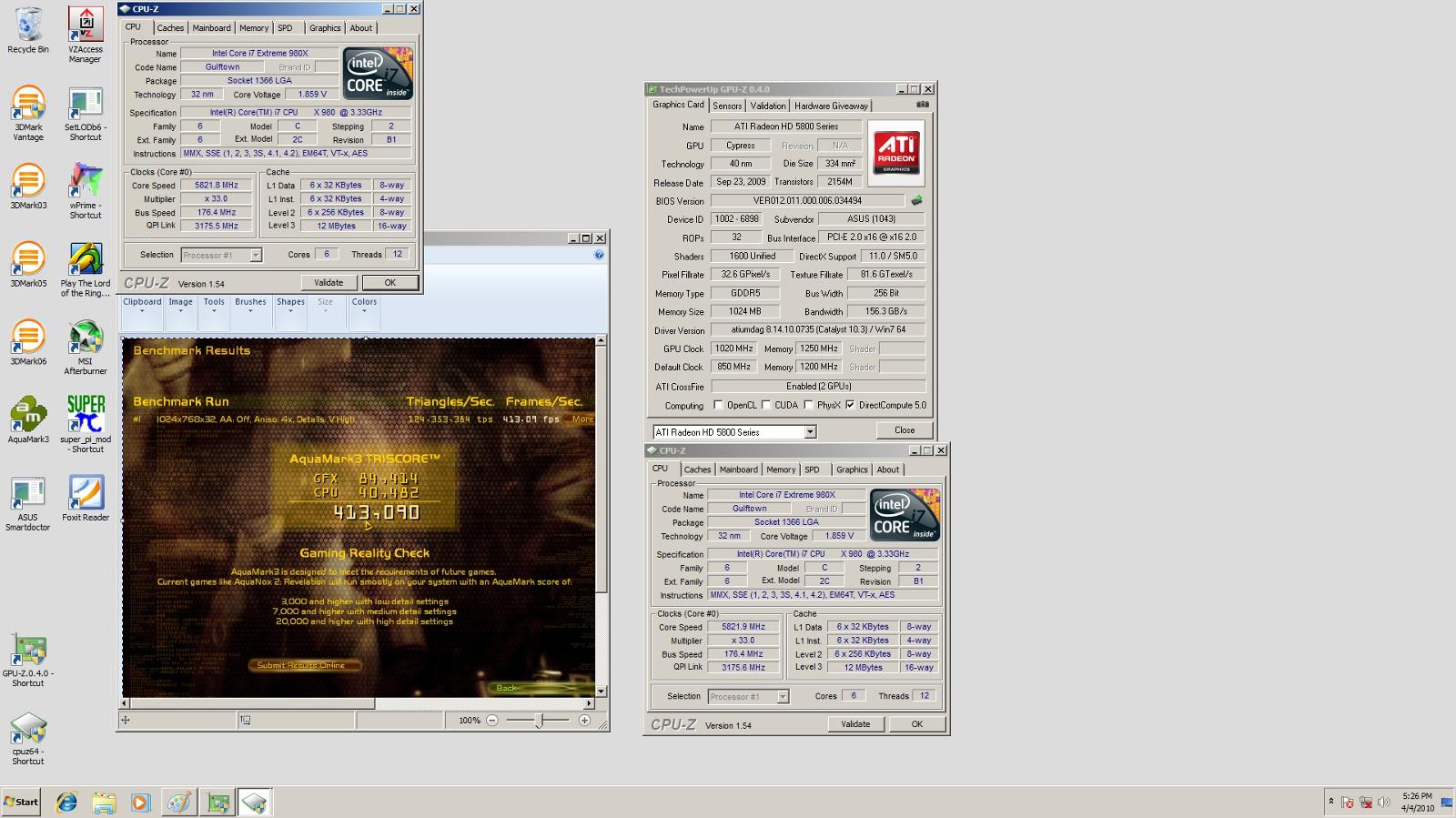Click Paint zoom slider handle

pyautogui.click(x=540, y=721)
